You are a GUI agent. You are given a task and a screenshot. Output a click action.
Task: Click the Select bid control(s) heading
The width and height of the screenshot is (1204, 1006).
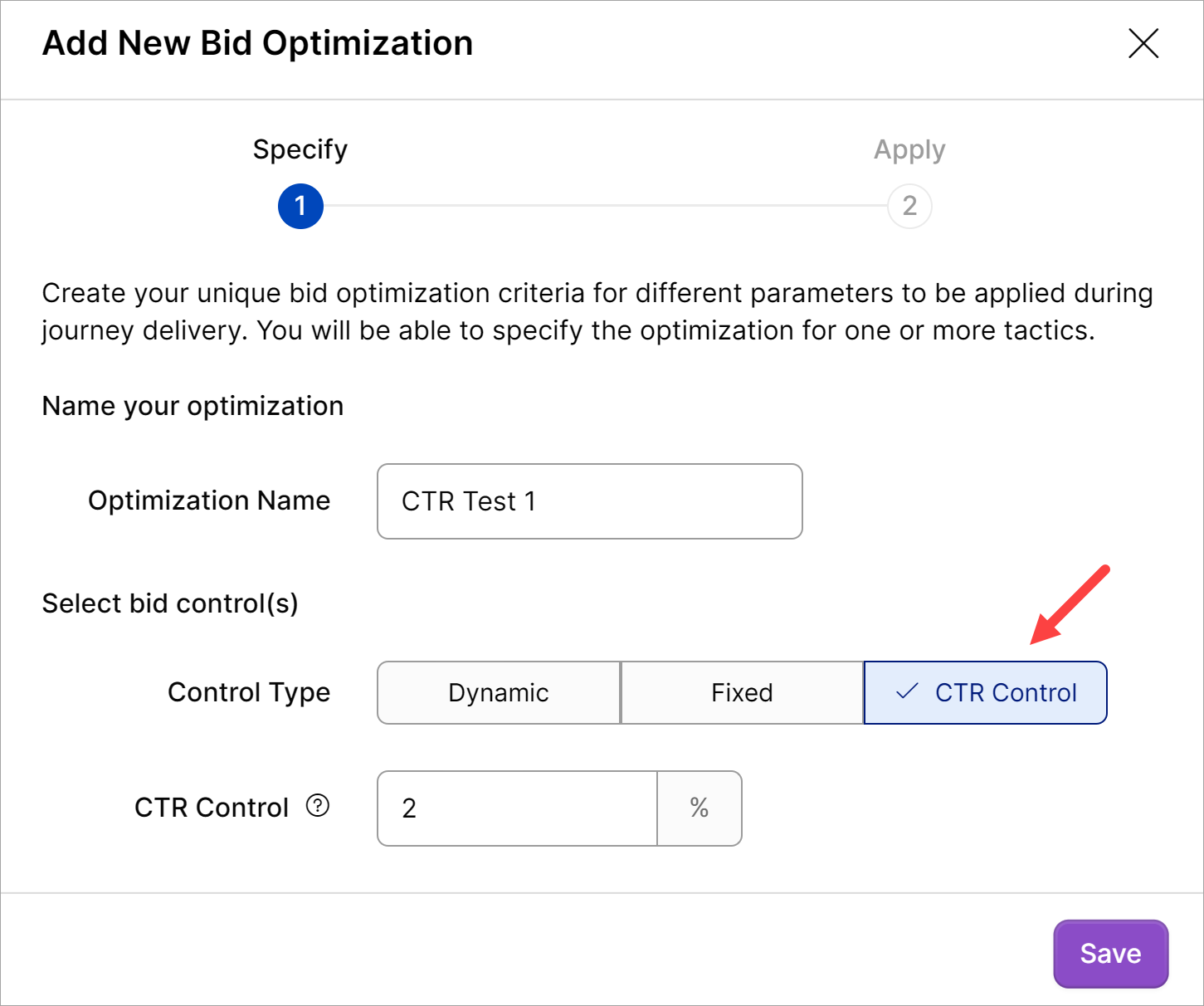(170, 603)
